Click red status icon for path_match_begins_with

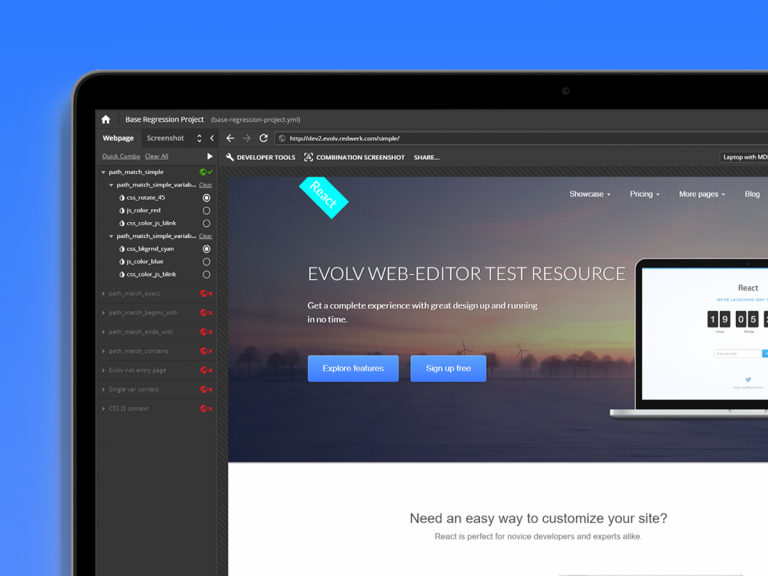pyautogui.click(x=203, y=312)
